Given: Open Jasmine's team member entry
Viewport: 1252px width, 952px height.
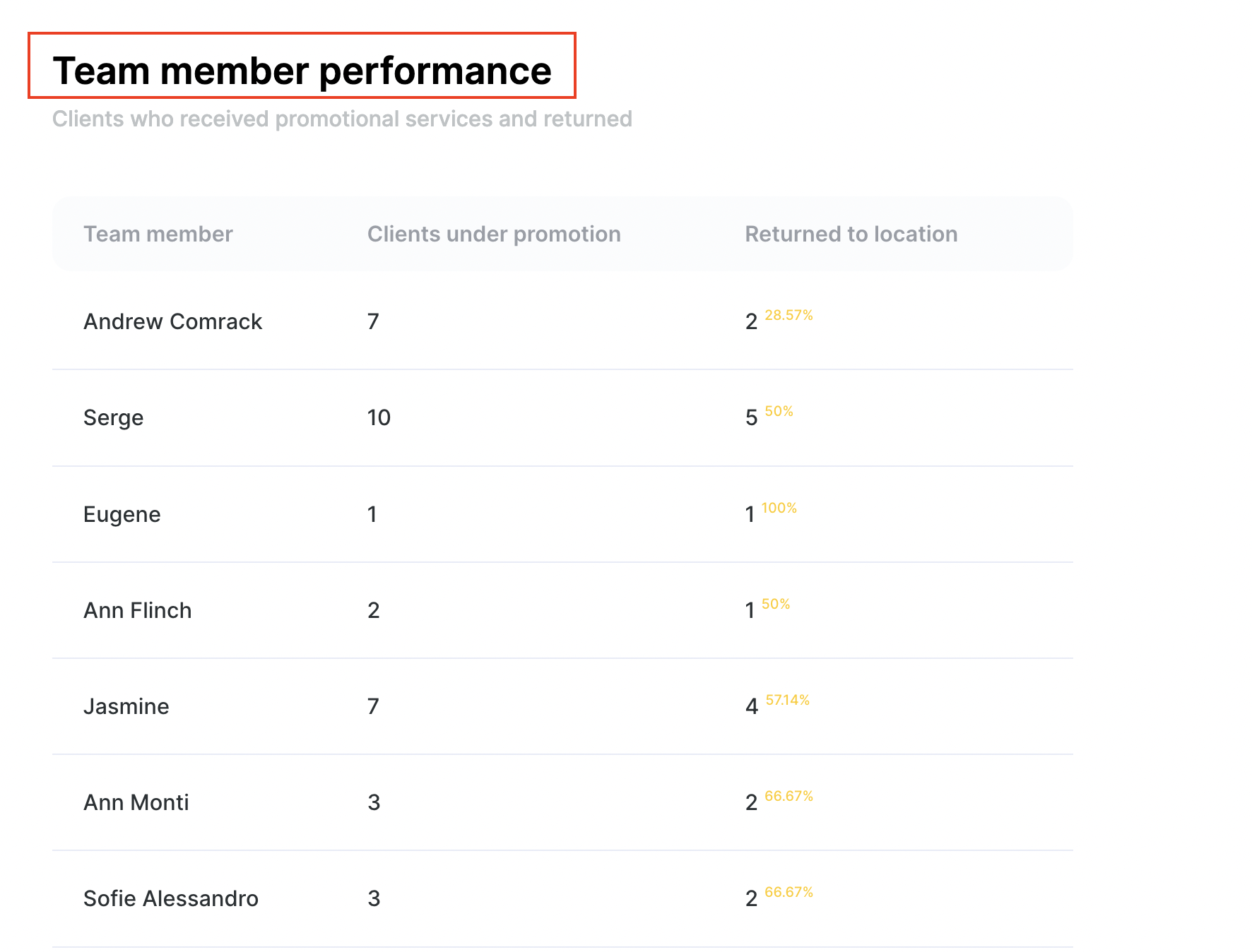Looking at the screenshot, I should pyautogui.click(x=126, y=706).
